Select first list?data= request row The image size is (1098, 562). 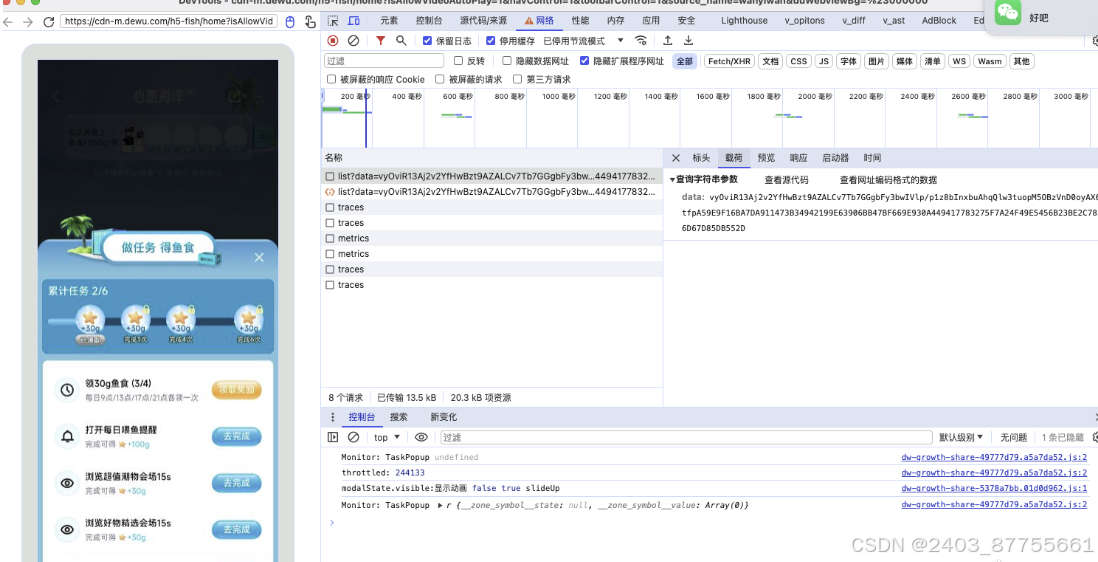point(492,176)
